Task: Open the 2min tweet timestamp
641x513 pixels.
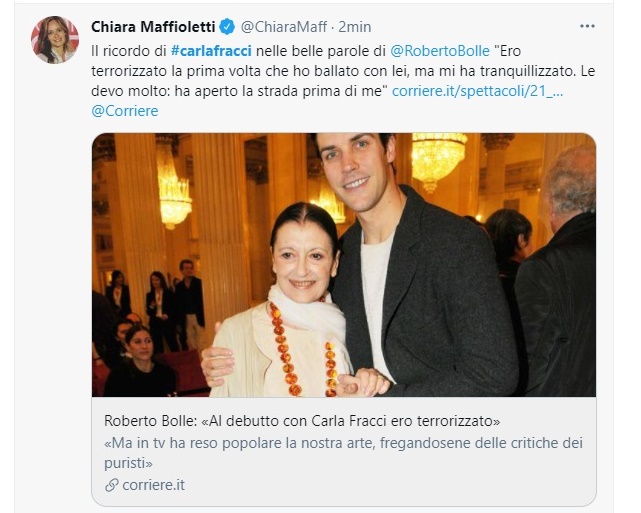Action: (355, 27)
